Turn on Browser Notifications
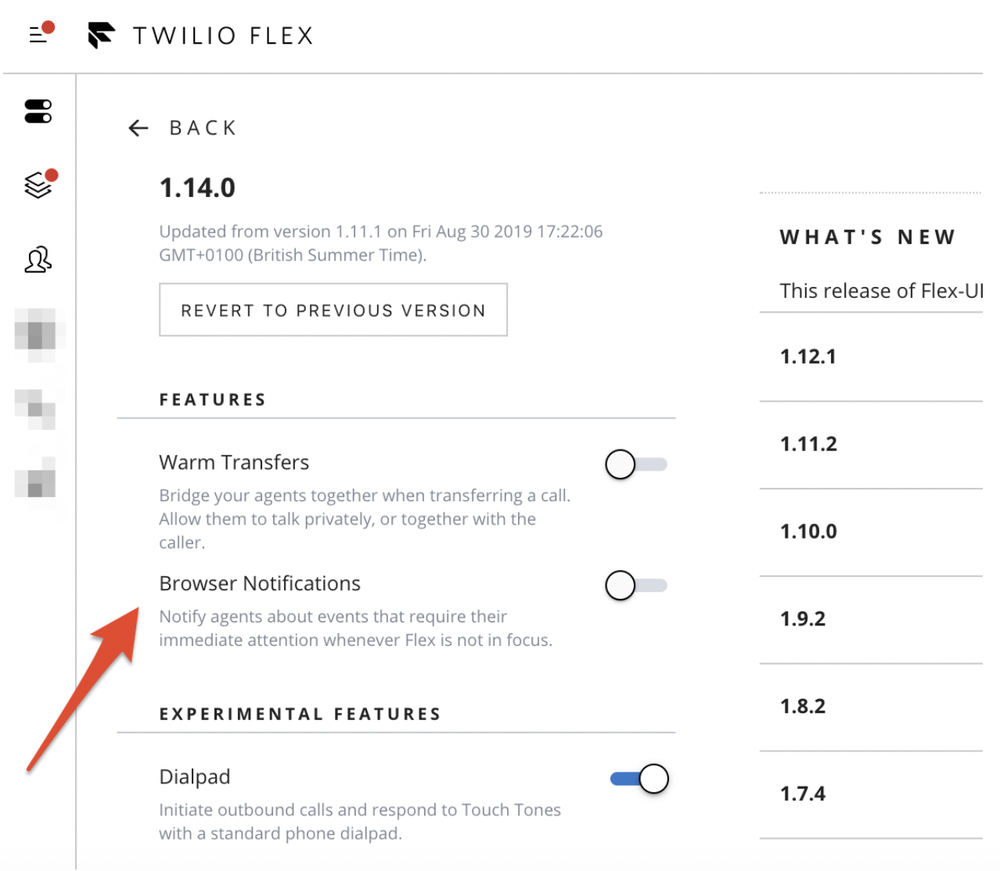The width and height of the screenshot is (1000, 871). click(x=636, y=586)
